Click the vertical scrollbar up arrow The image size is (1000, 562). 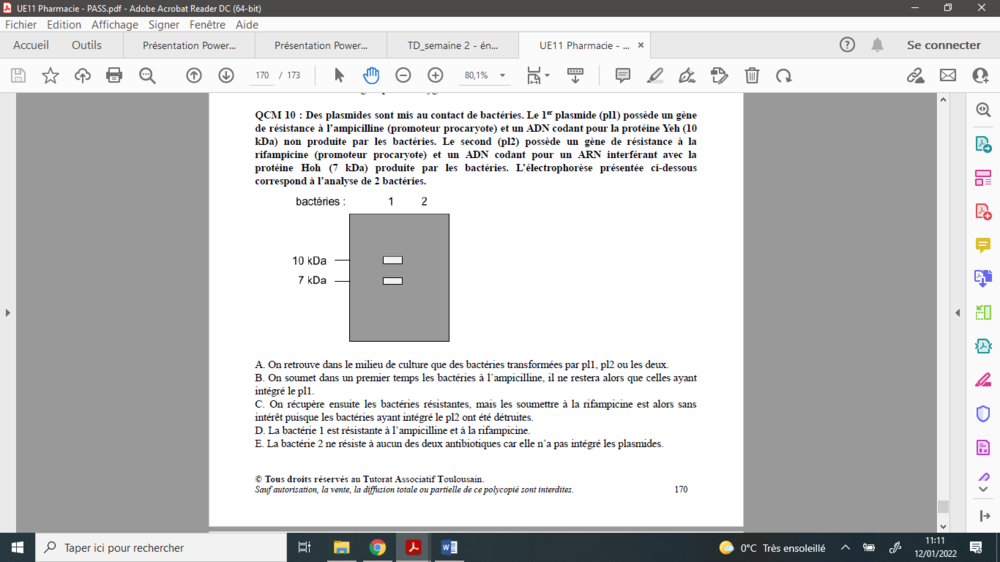pos(943,100)
